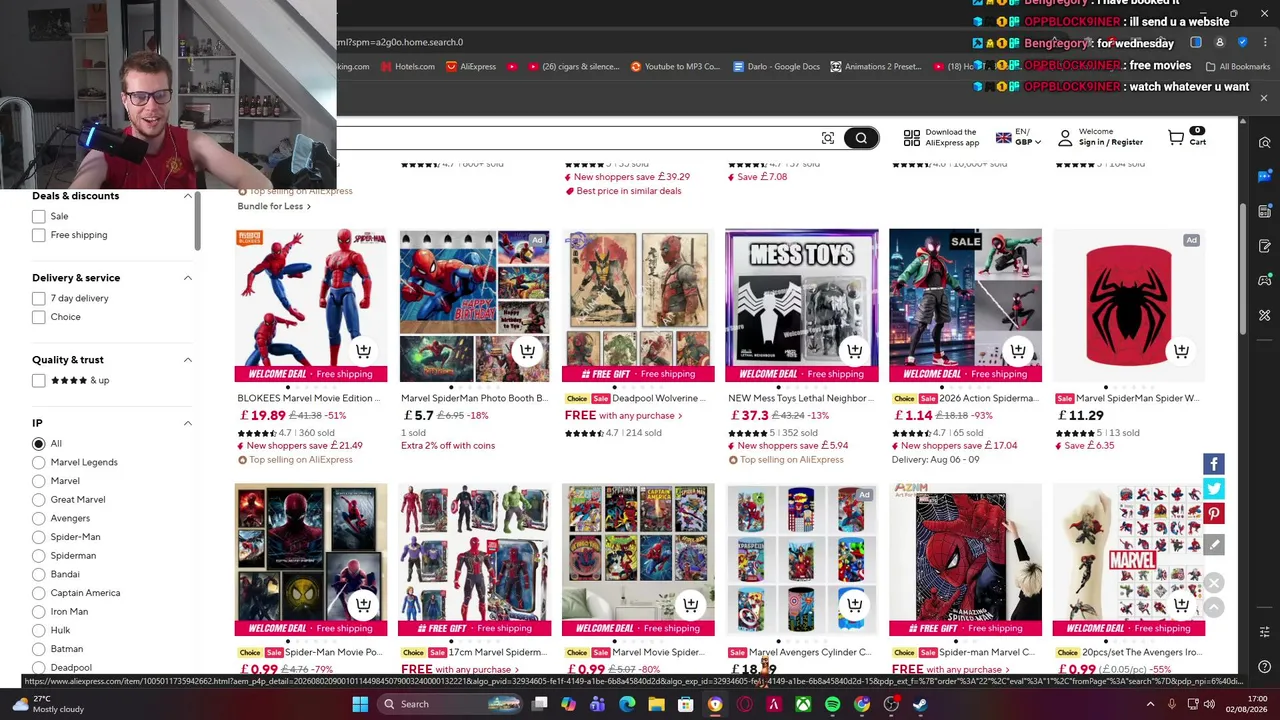The width and height of the screenshot is (1280, 720).
Task: Add Spider-Man Movie Poster item to cart
Action: pyautogui.click(x=363, y=605)
